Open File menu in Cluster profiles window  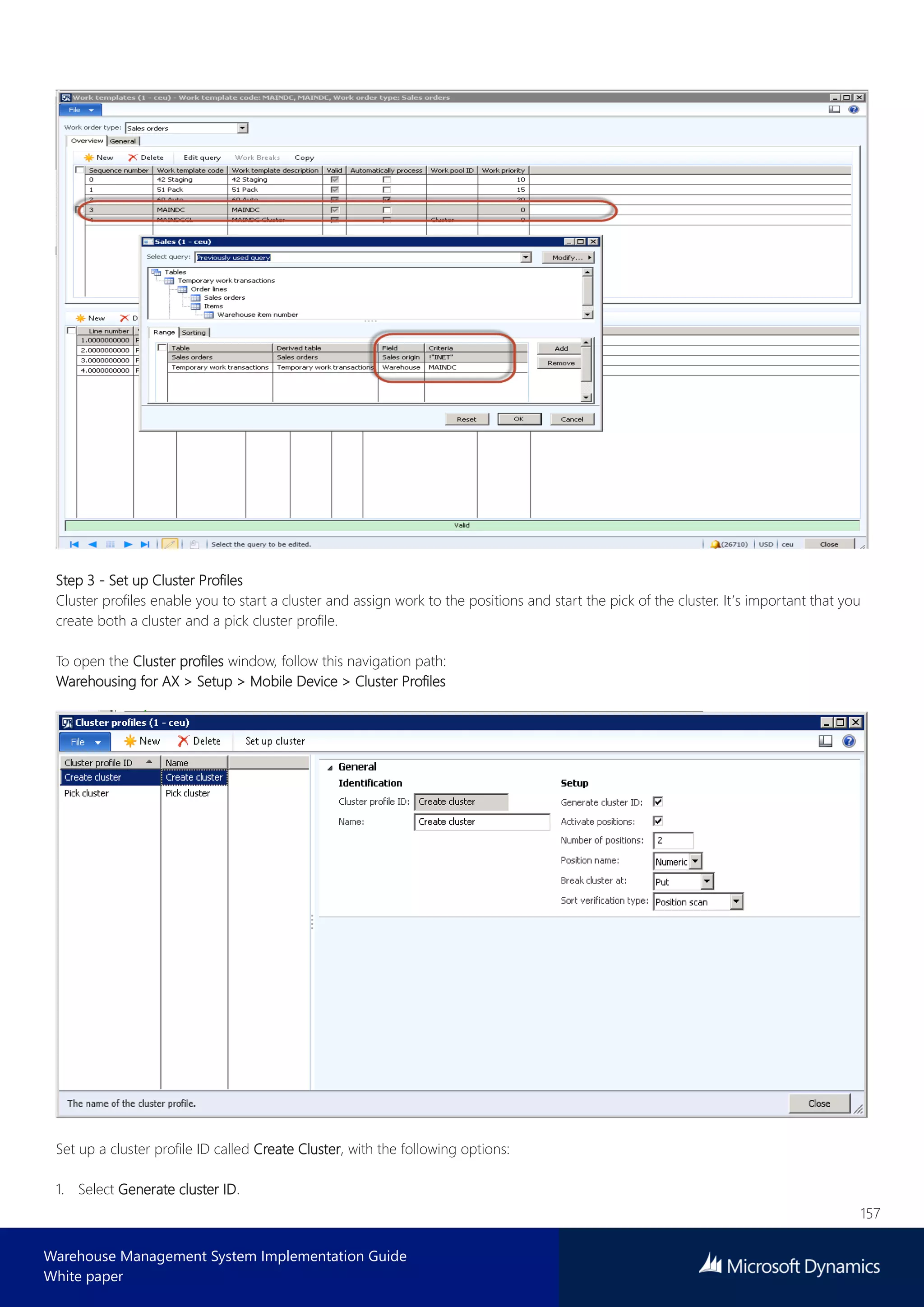[x=85, y=742]
